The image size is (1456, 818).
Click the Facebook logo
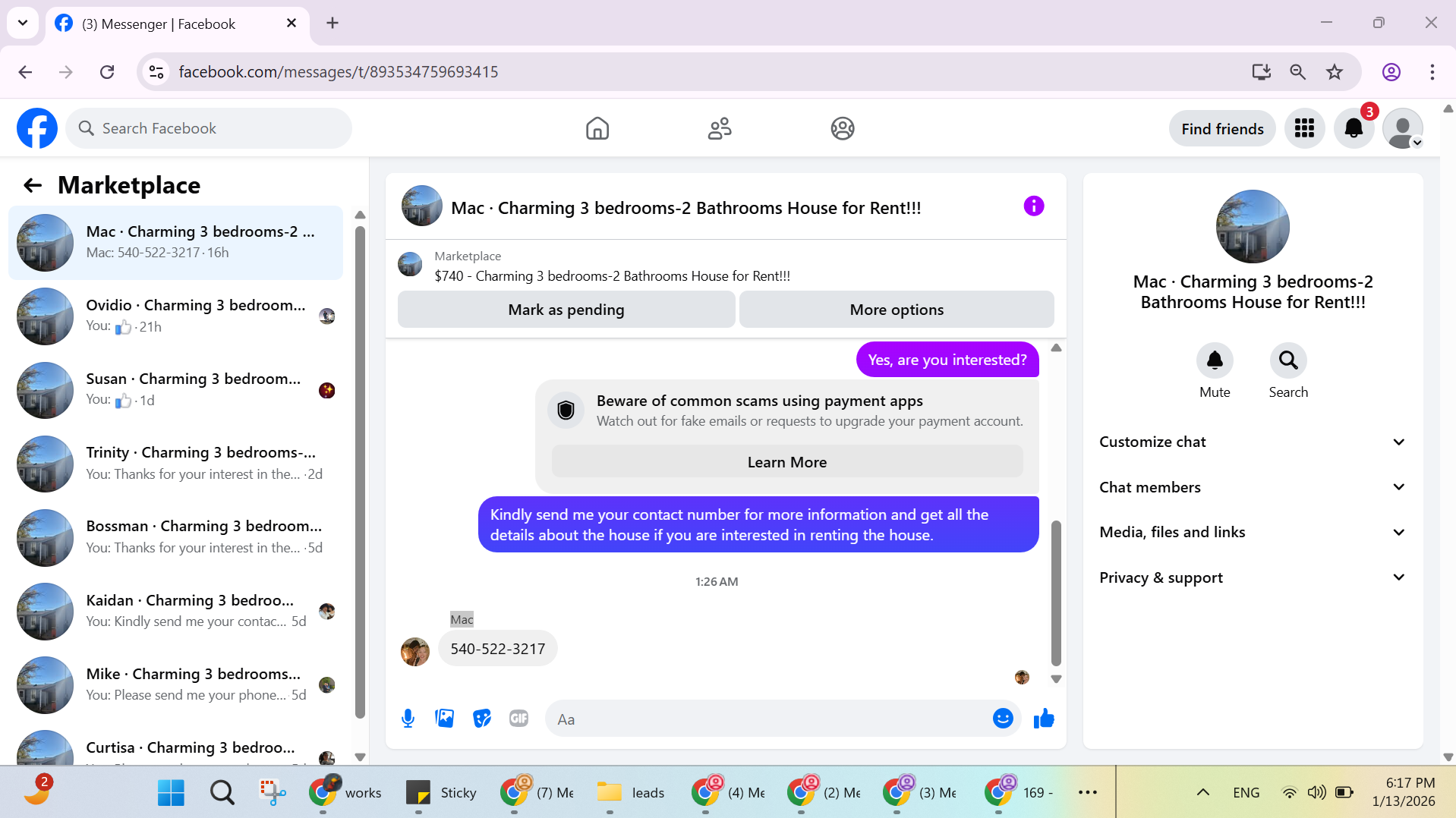37,128
